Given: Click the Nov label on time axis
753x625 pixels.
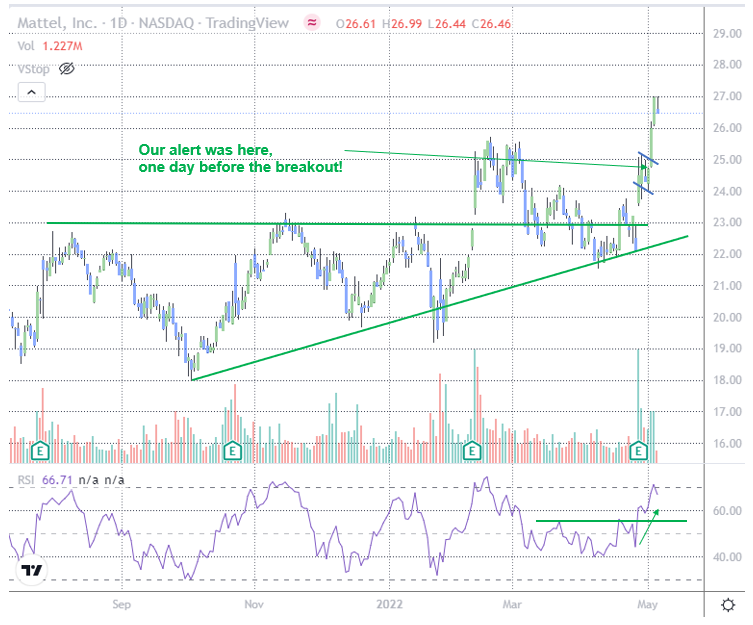Looking at the screenshot, I should pos(254,604).
